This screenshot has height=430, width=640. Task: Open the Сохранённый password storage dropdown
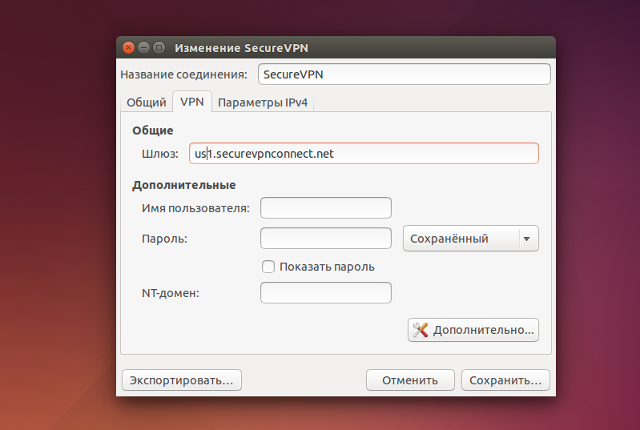(471, 238)
